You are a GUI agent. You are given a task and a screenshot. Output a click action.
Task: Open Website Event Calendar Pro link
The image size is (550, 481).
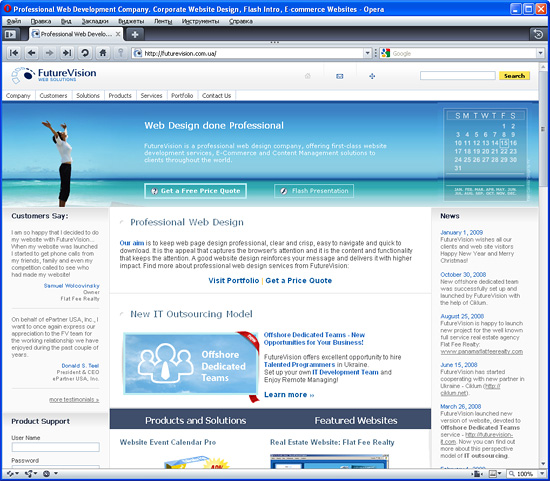pyautogui.click(x=168, y=442)
